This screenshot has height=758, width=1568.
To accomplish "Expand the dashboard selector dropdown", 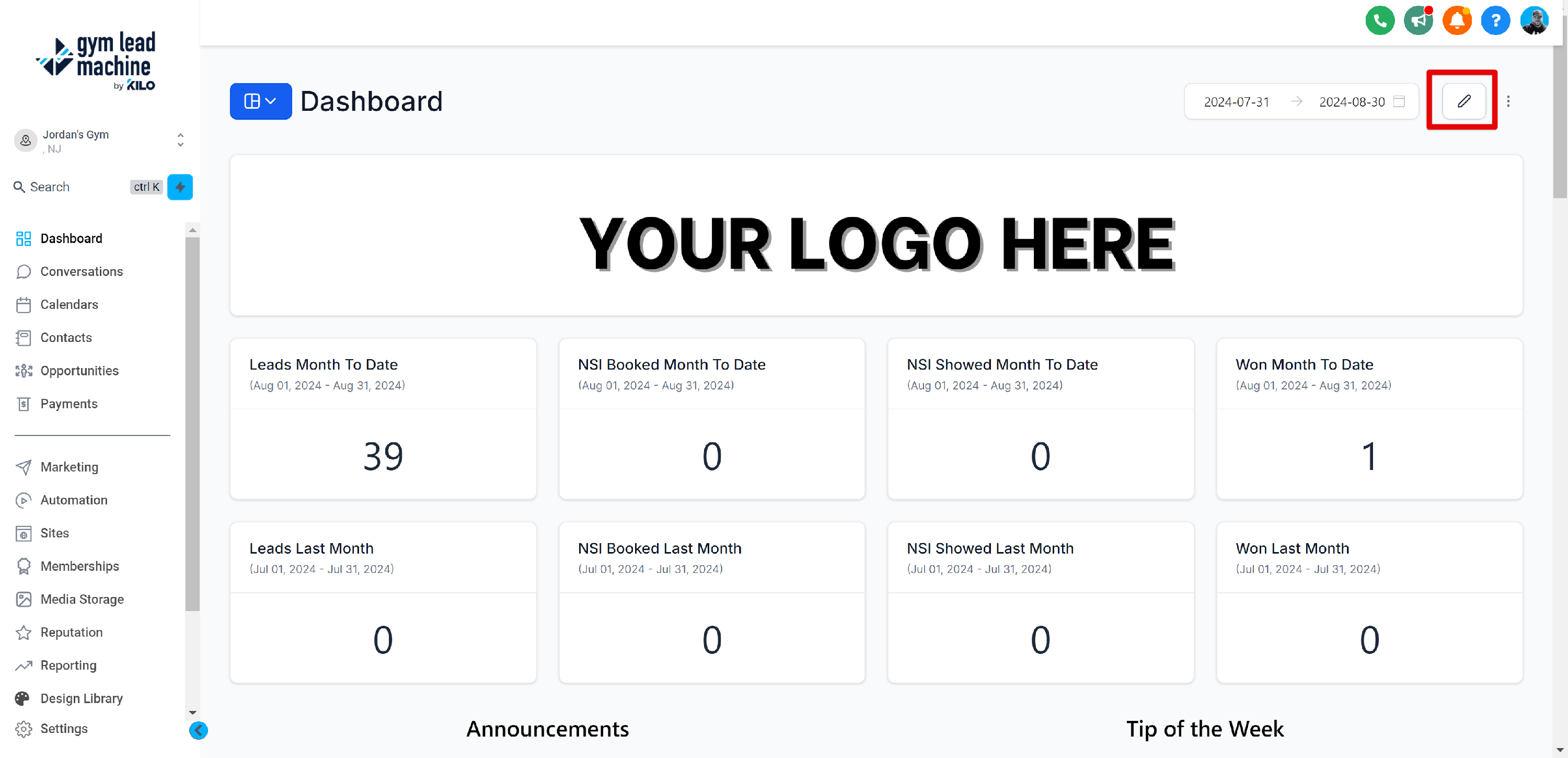I will [260, 101].
